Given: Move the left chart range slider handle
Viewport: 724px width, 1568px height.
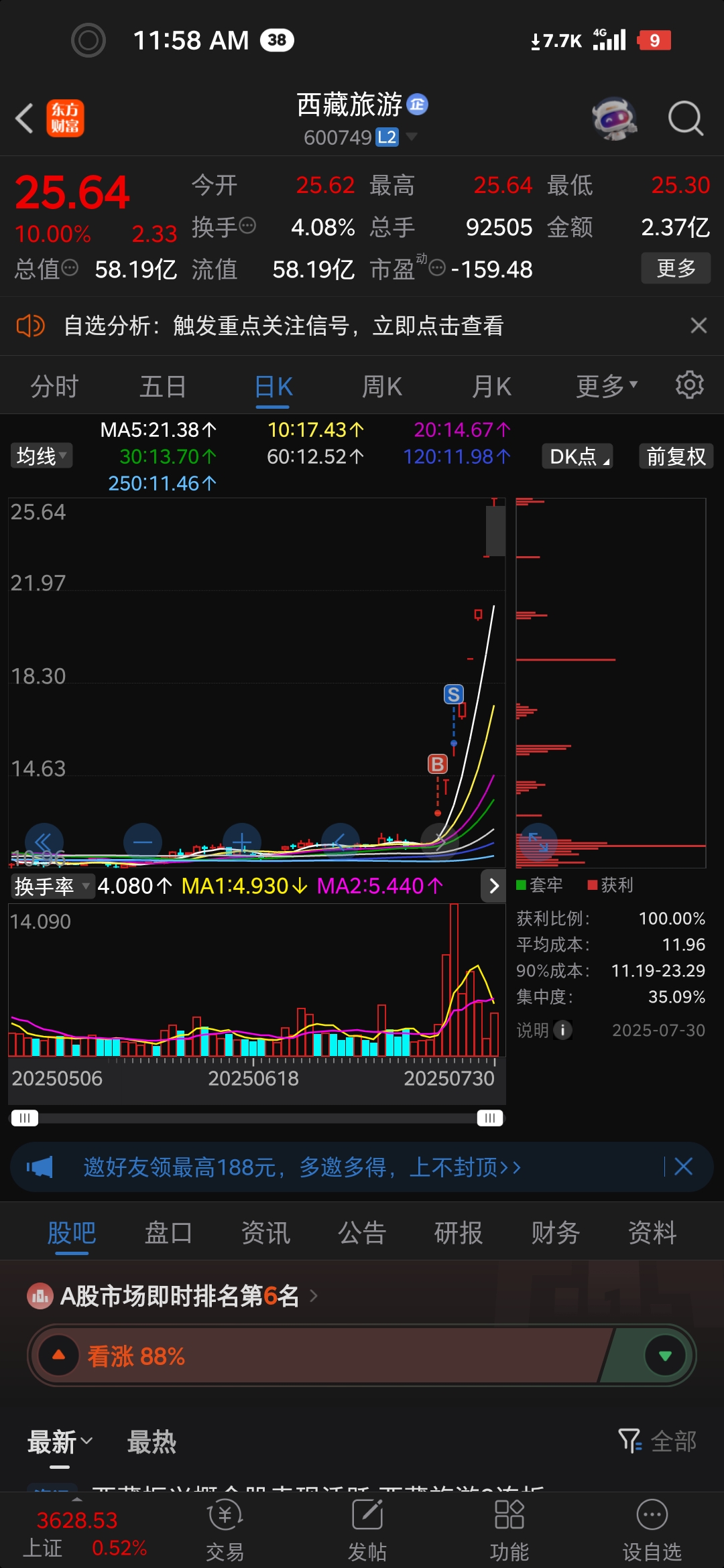Looking at the screenshot, I should coord(25,1118).
